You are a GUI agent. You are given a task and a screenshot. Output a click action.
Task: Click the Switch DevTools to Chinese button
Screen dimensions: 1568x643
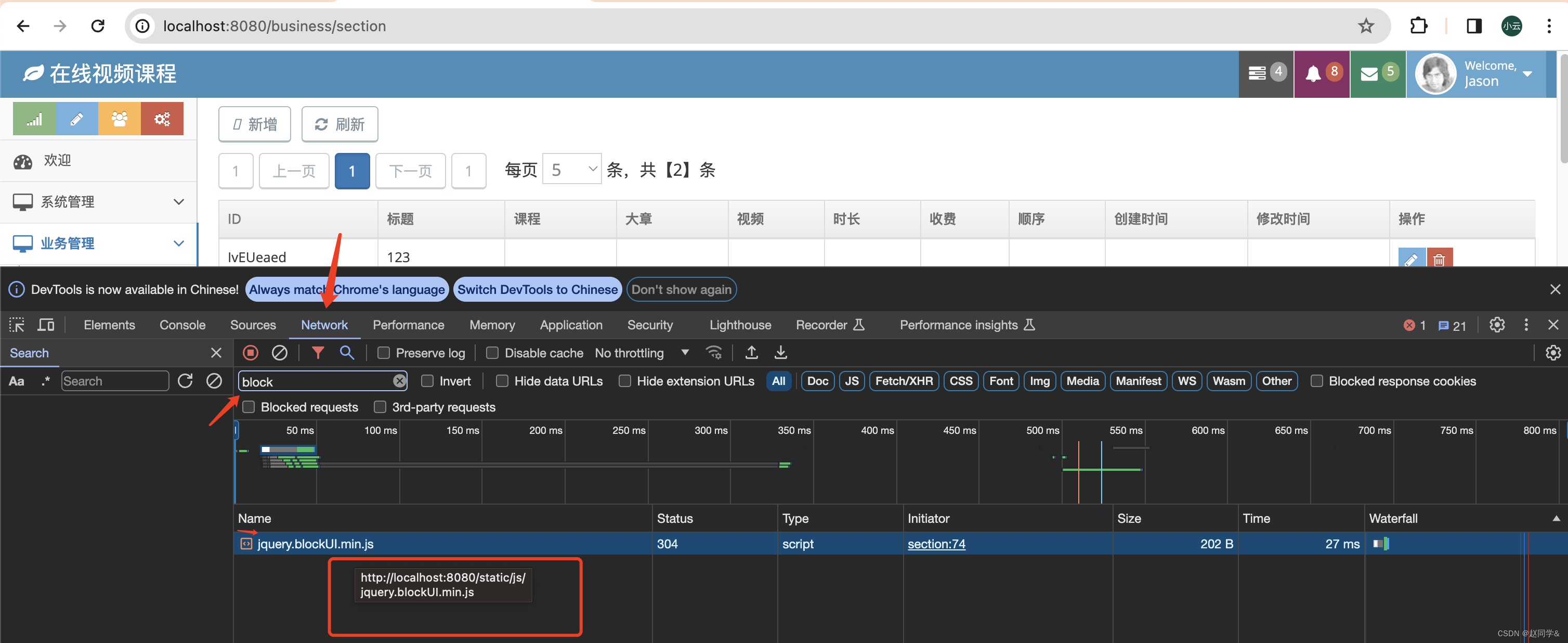537,289
